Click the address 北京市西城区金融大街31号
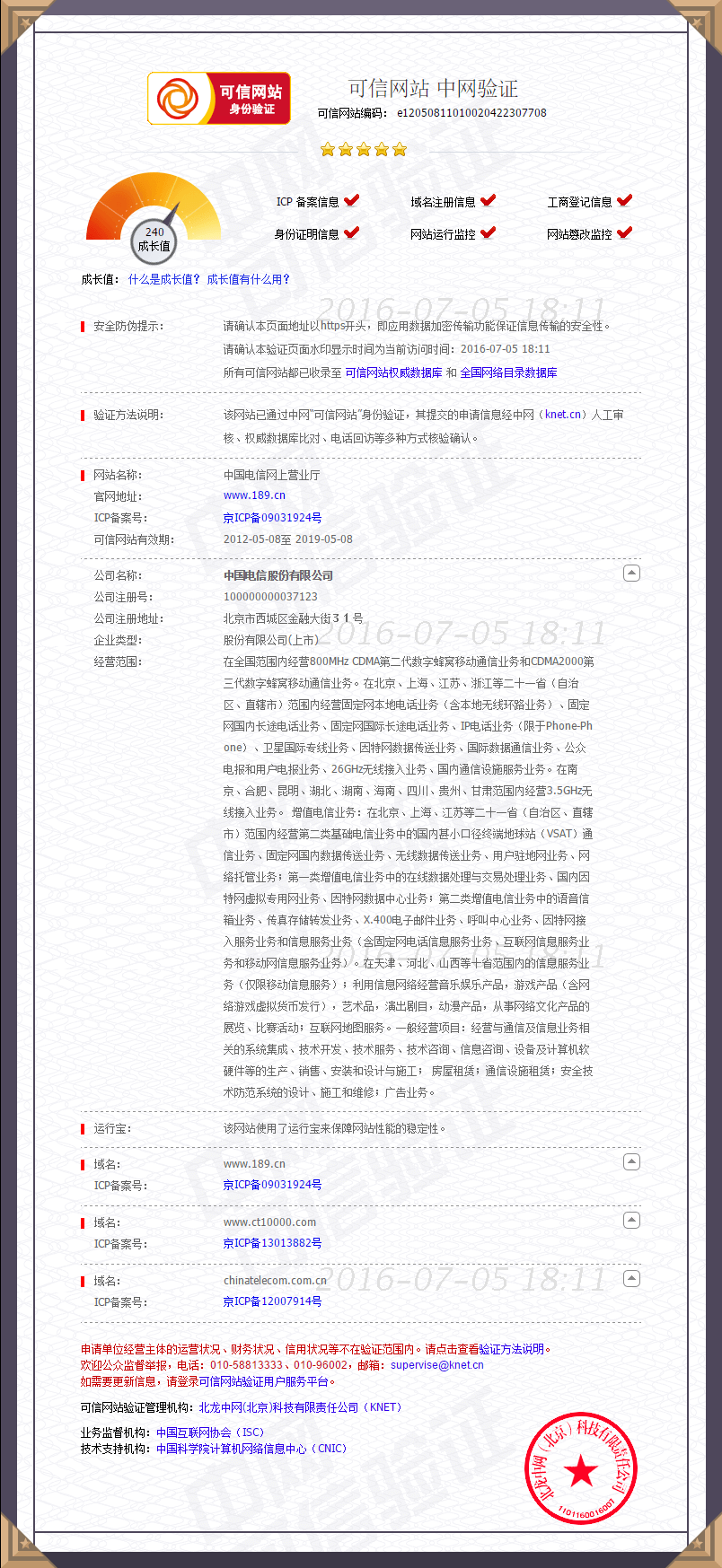The width and height of the screenshot is (722, 1568). click(x=294, y=618)
